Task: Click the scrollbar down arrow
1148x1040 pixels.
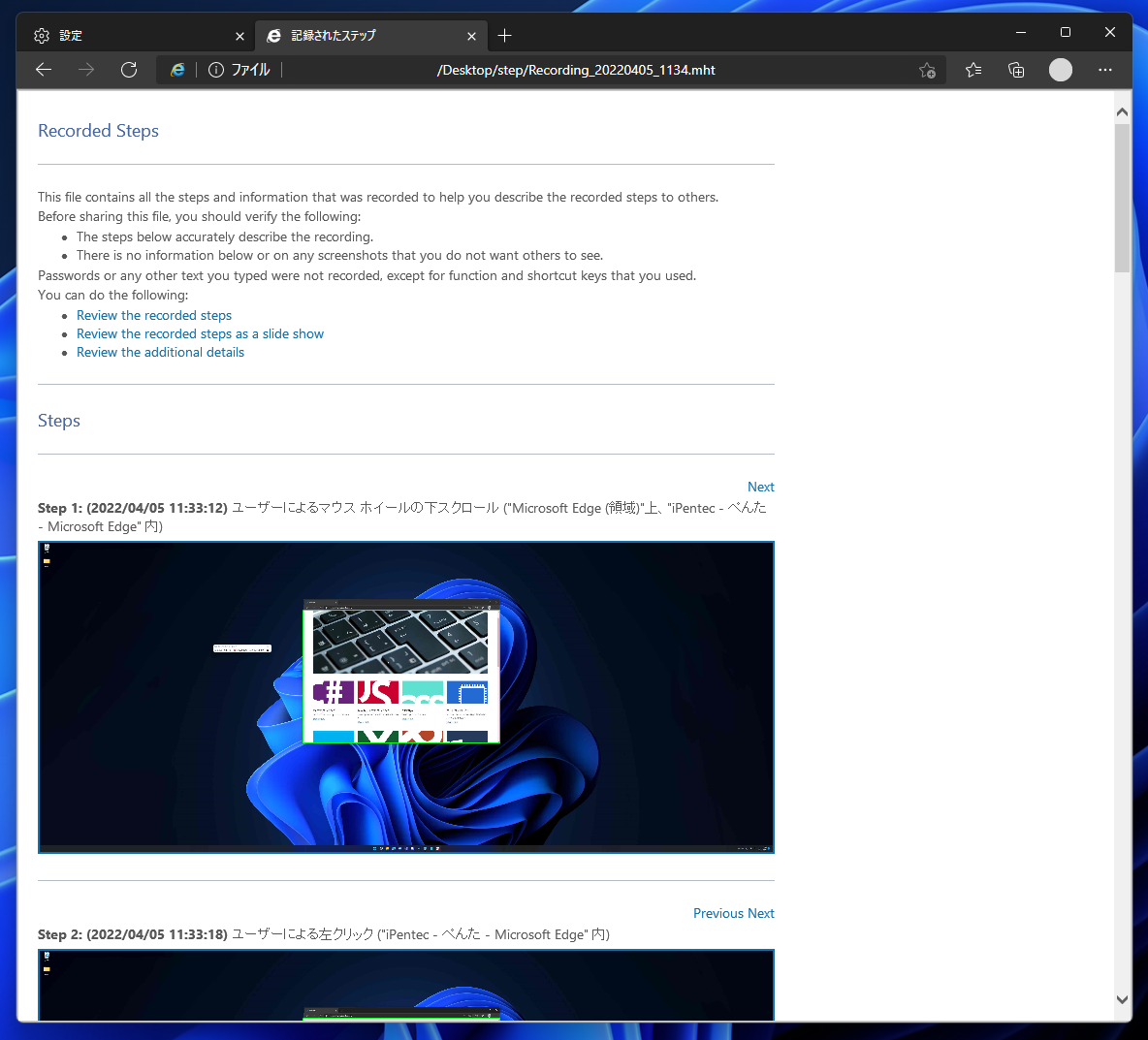Action: click(1122, 999)
